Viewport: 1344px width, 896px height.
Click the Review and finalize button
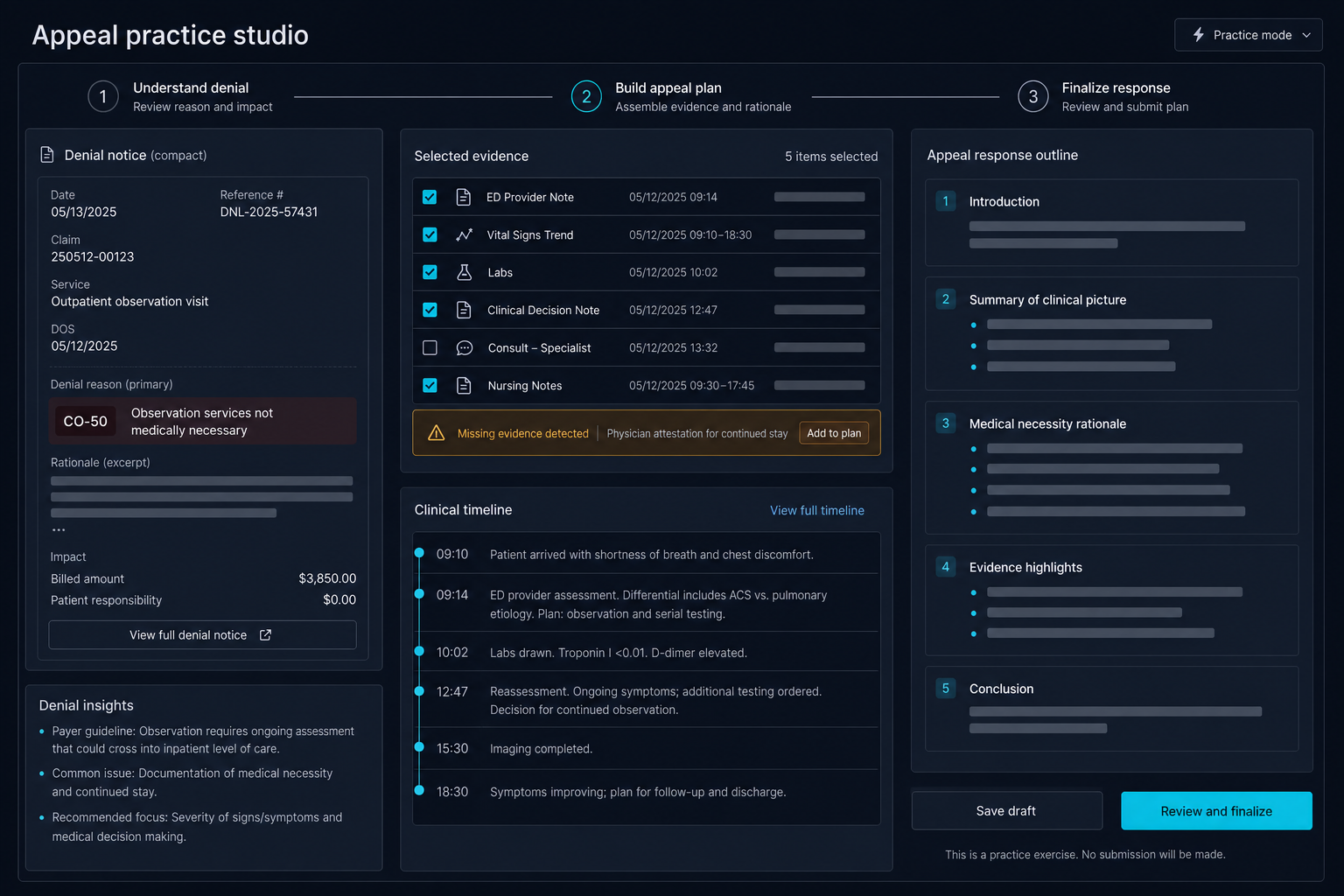[1216, 811]
